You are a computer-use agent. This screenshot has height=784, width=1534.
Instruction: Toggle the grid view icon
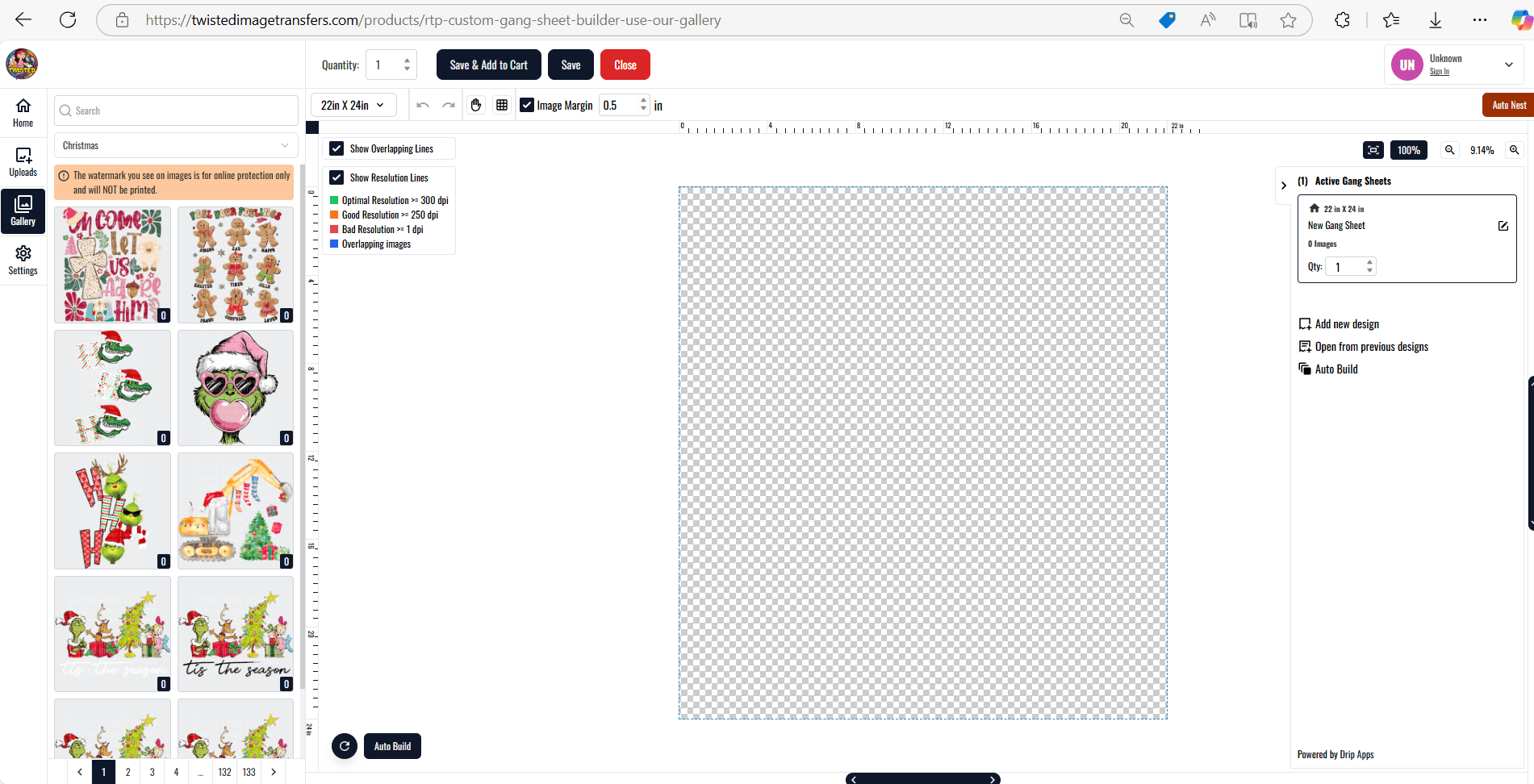click(501, 105)
